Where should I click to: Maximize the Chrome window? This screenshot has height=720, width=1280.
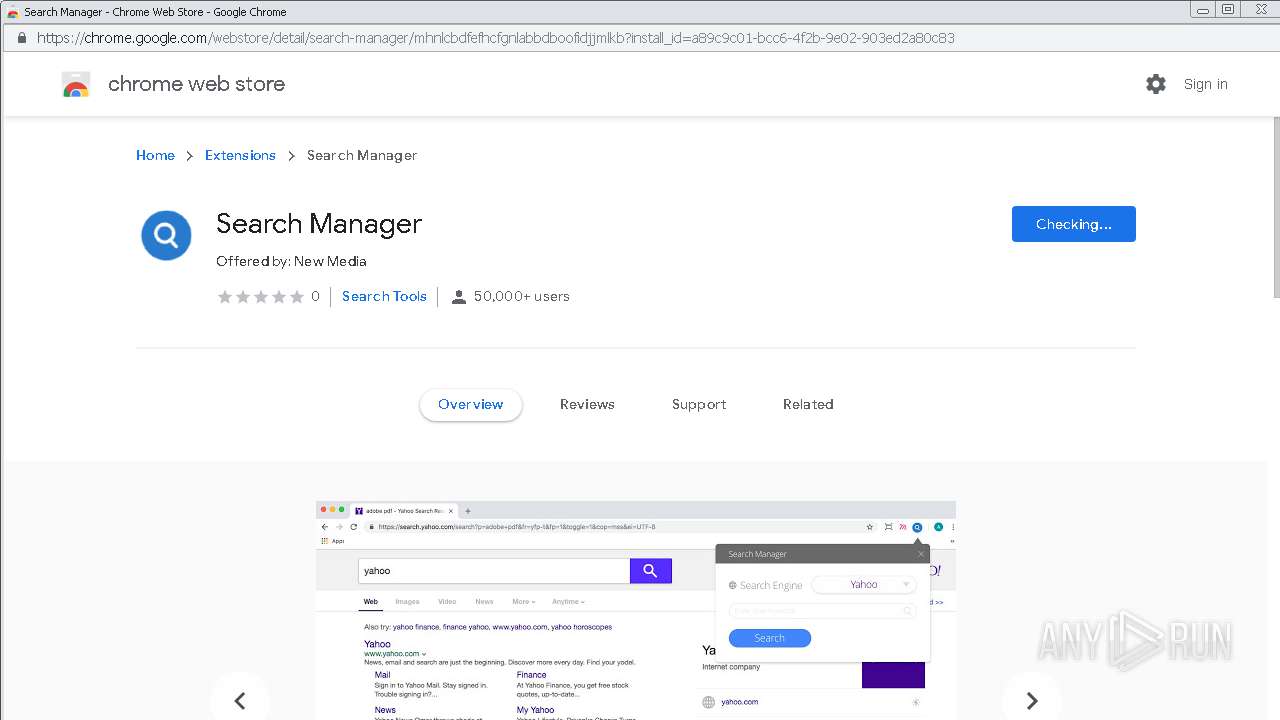coord(1228,10)
